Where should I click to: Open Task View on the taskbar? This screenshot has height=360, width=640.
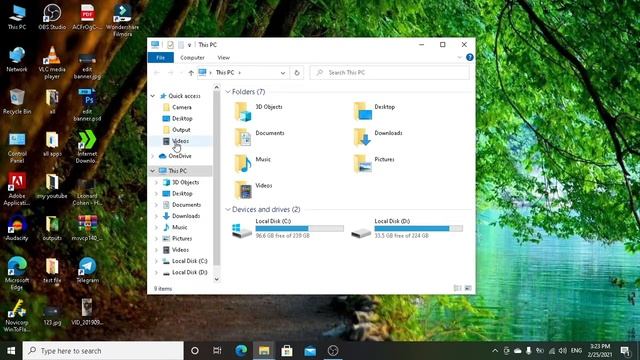point(217,351)
